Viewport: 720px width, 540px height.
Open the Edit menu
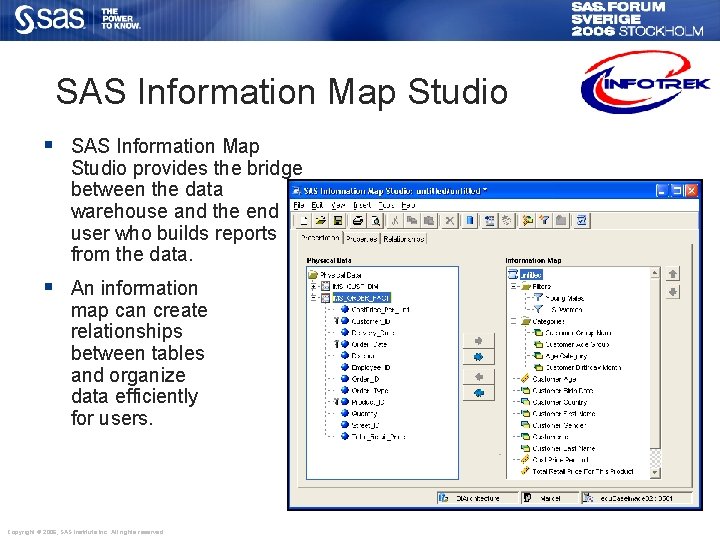[x=317, y=205]
